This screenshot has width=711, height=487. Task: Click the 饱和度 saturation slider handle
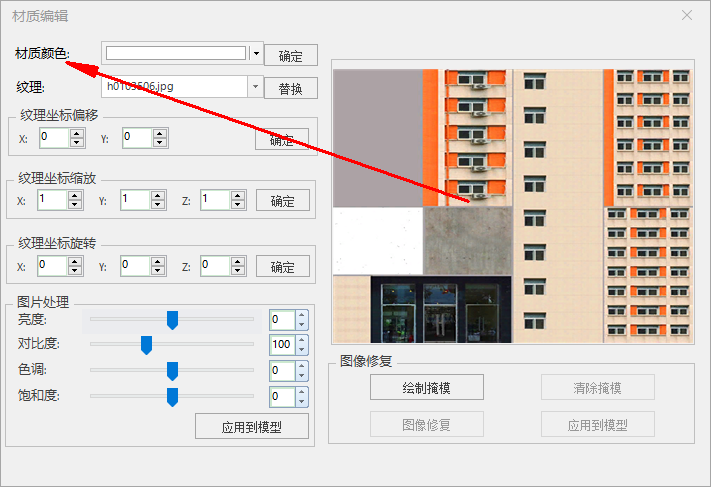pyautogui.click(x=172, y=397)
